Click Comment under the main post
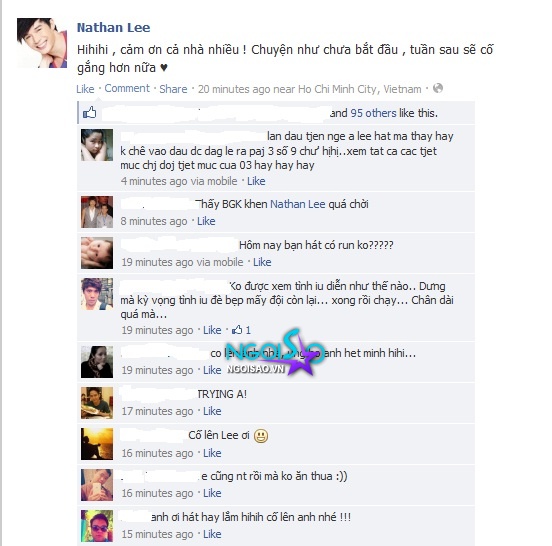The image size is (552, 546). point(127,88)
